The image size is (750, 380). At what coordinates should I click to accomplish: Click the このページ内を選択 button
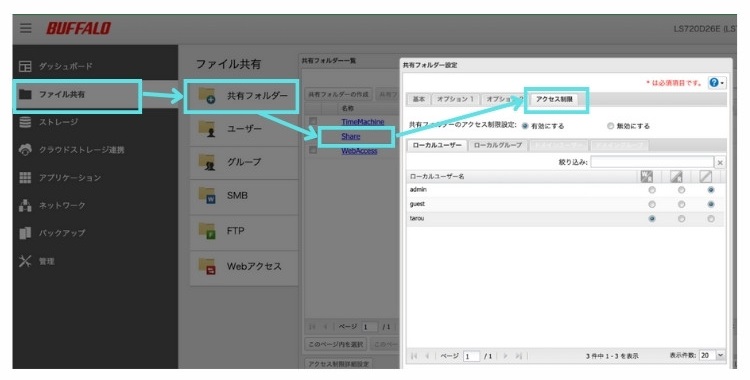[x=336, y=344]
